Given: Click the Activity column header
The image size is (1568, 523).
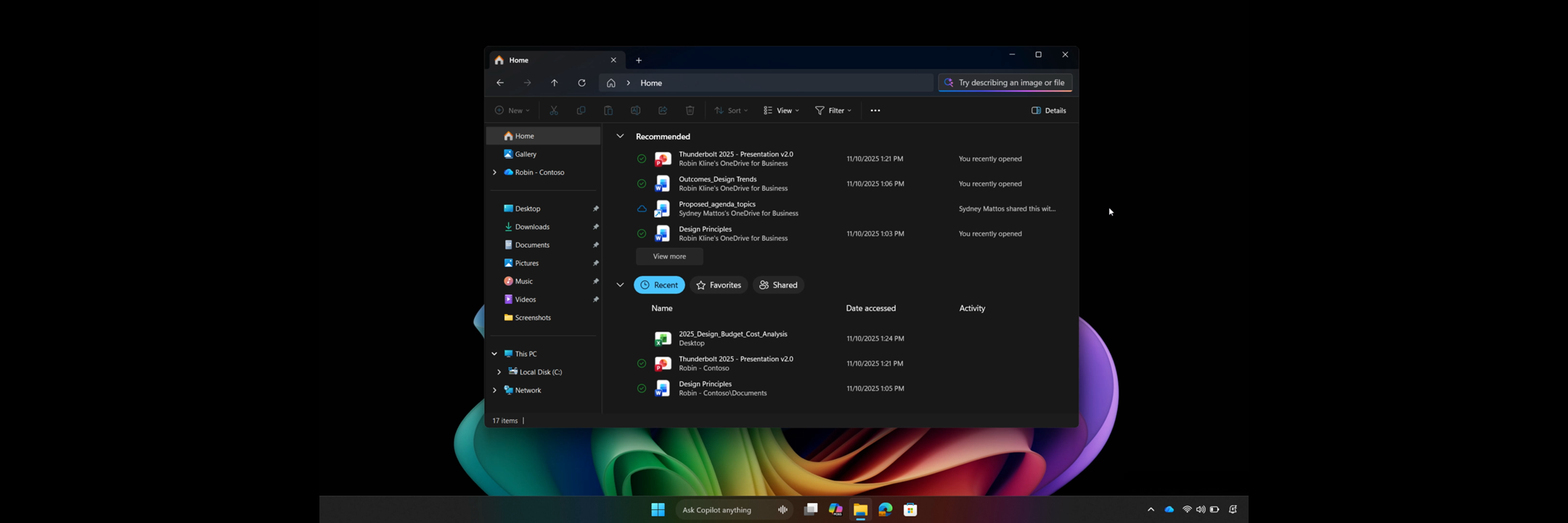Looking at the screenshot, I should click(x=972, y=308).
